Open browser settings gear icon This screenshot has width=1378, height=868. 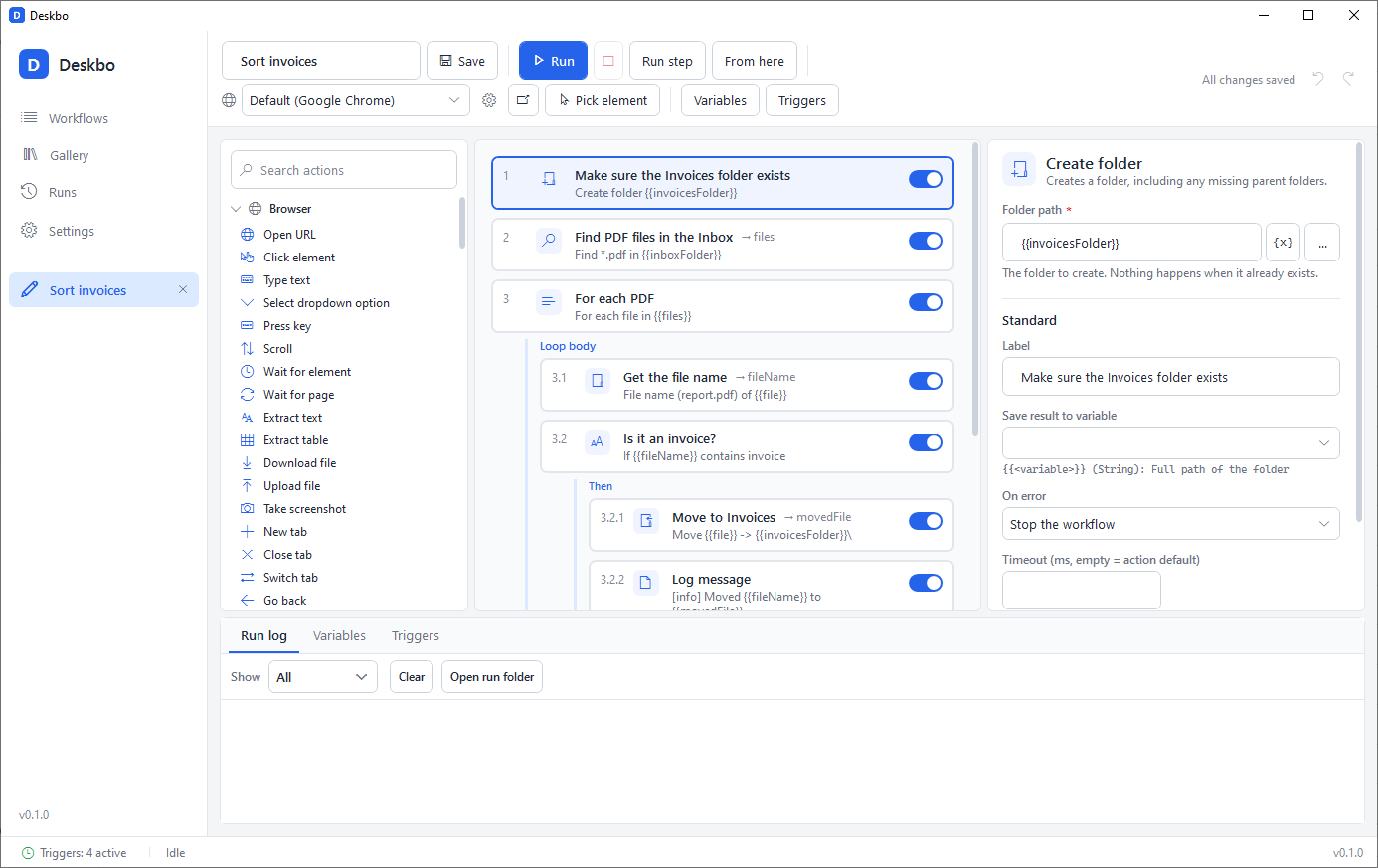pyautogui.click(x=489, y=100)
